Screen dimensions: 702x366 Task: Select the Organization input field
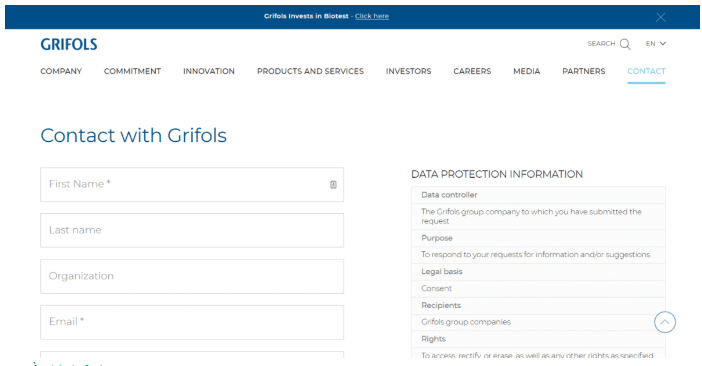[x=192, y=277]
